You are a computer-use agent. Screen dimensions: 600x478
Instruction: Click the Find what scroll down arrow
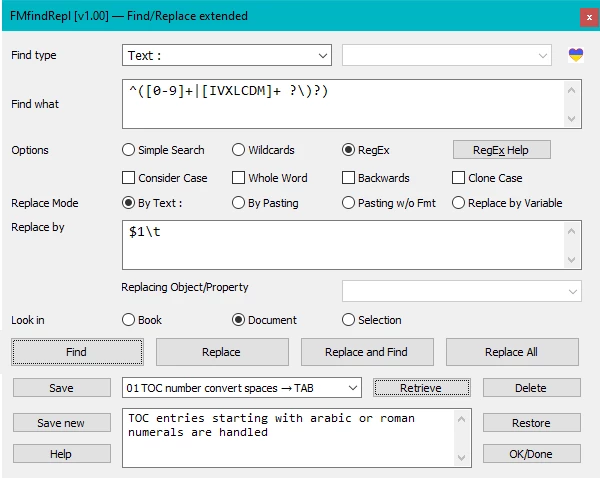tap(572, 118)
